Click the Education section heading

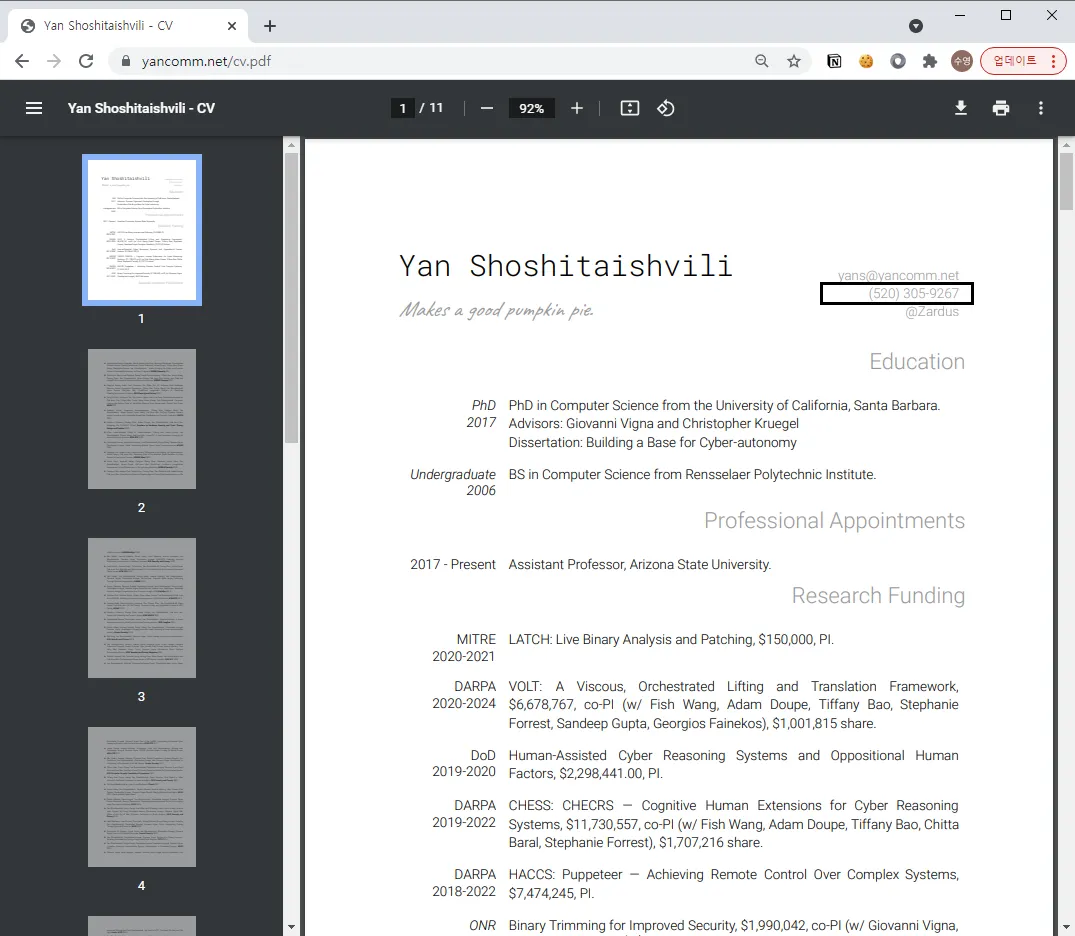click(917, 361)
